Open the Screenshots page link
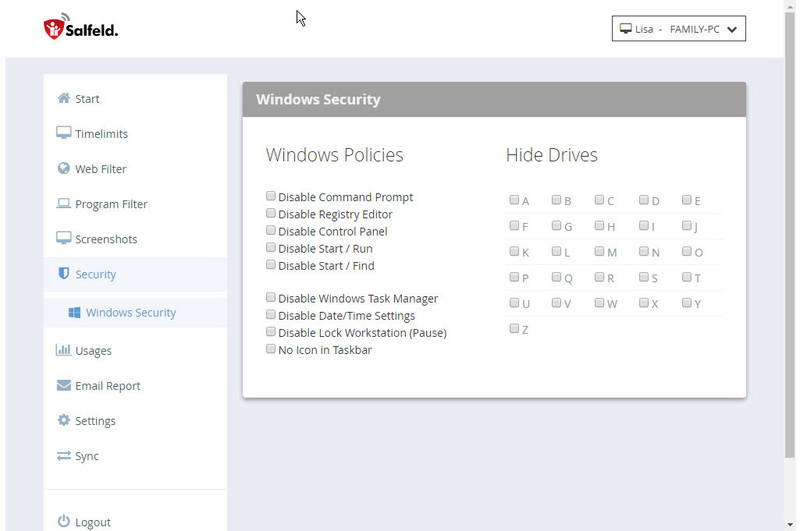The height and width of the screenshot is (531, 800). coord(106,239)
